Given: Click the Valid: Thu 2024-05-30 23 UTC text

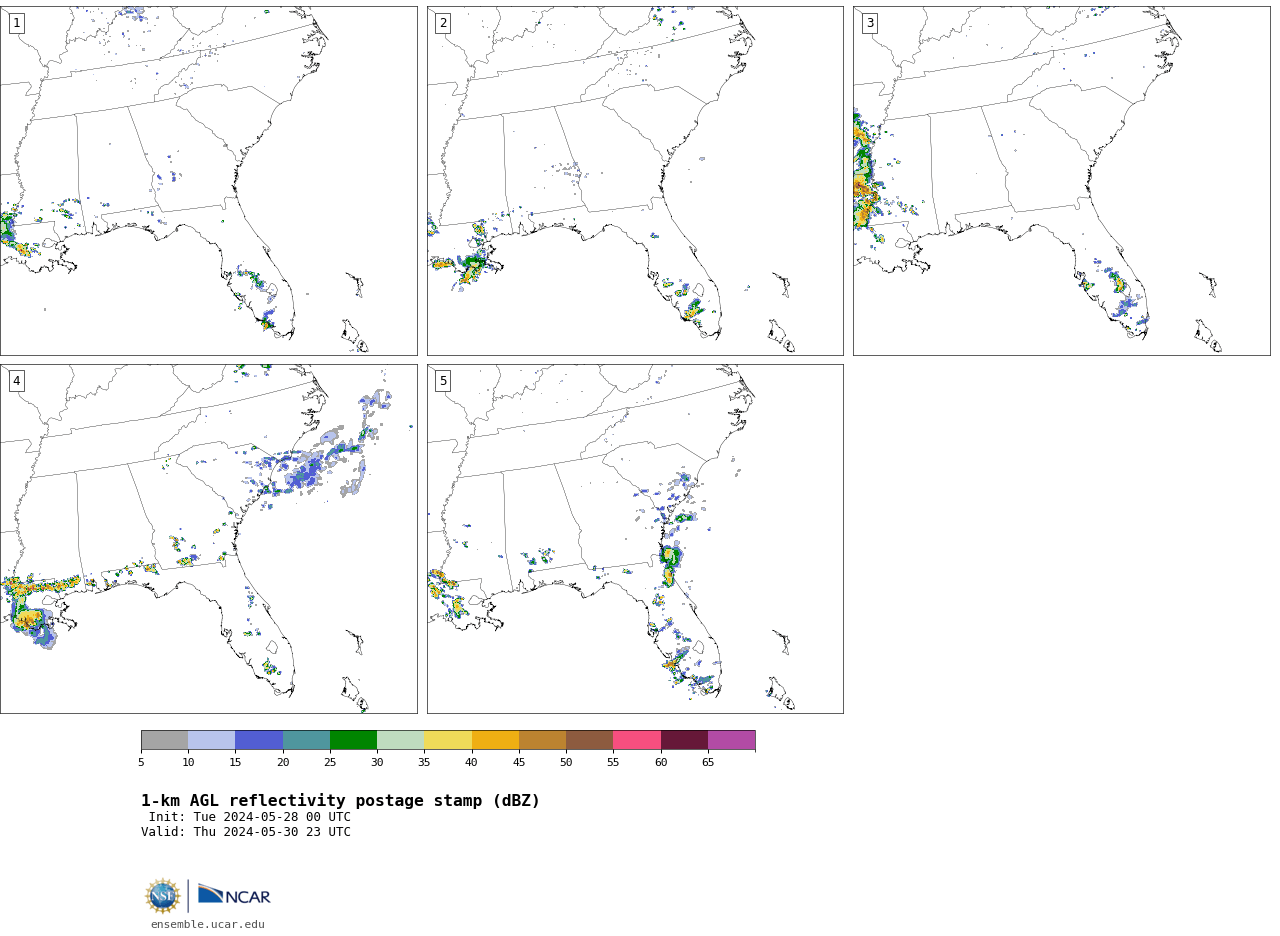Looking at the screenshot, I should pos(246,832).
